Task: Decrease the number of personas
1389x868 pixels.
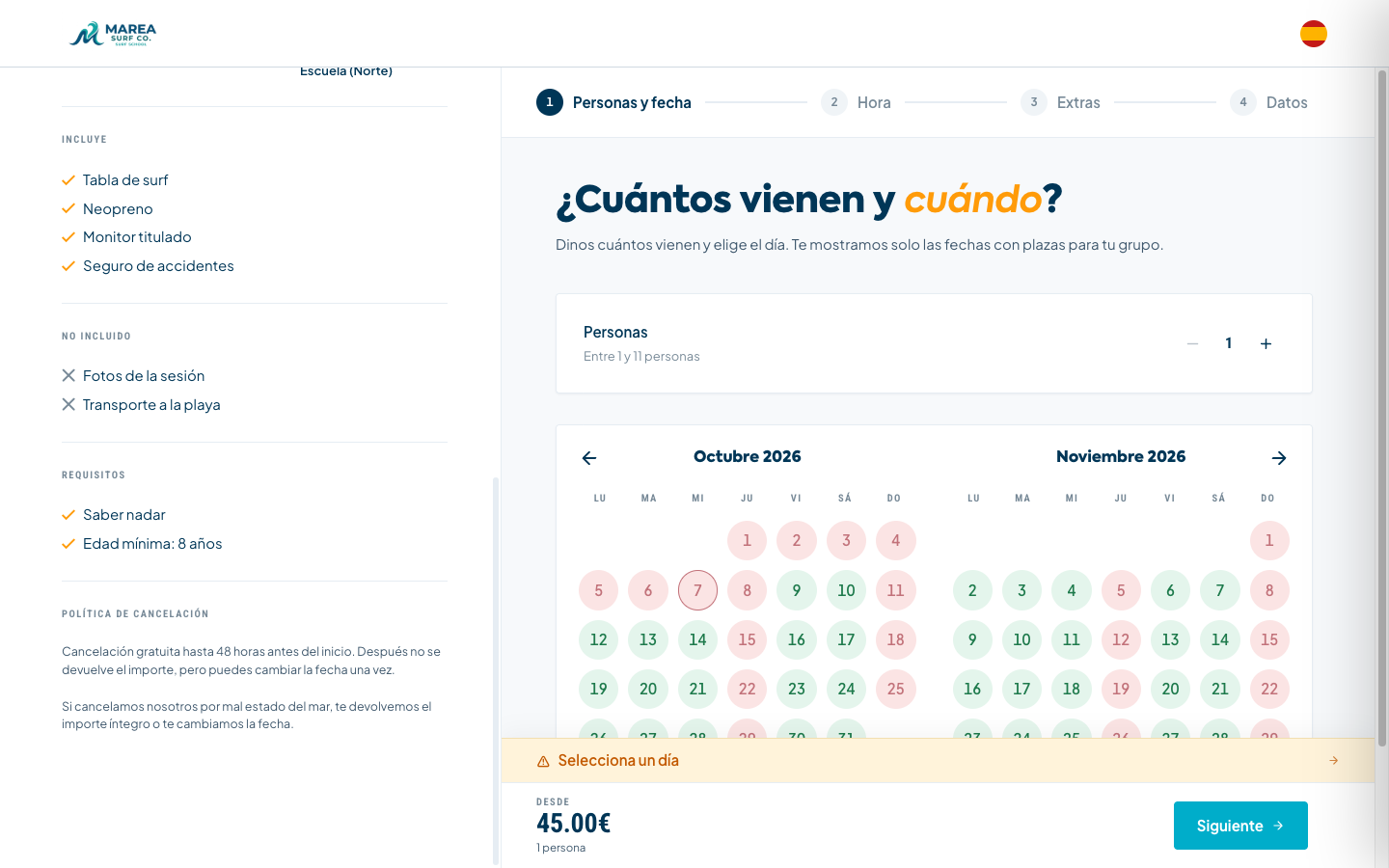Action: pyautogui.click(x=1192, y=343)
